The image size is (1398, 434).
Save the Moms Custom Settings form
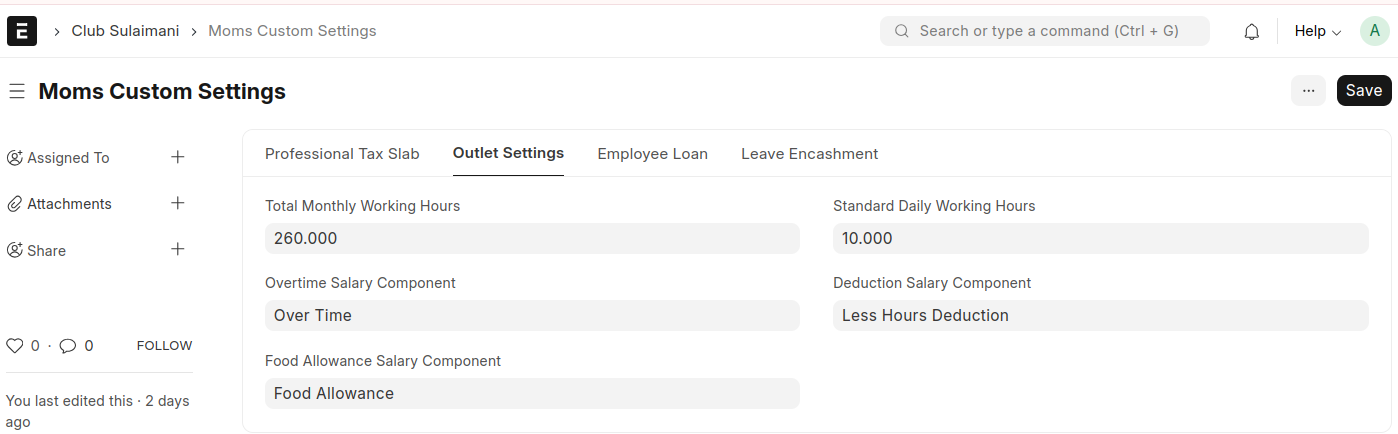click(x=1363, y=91)
